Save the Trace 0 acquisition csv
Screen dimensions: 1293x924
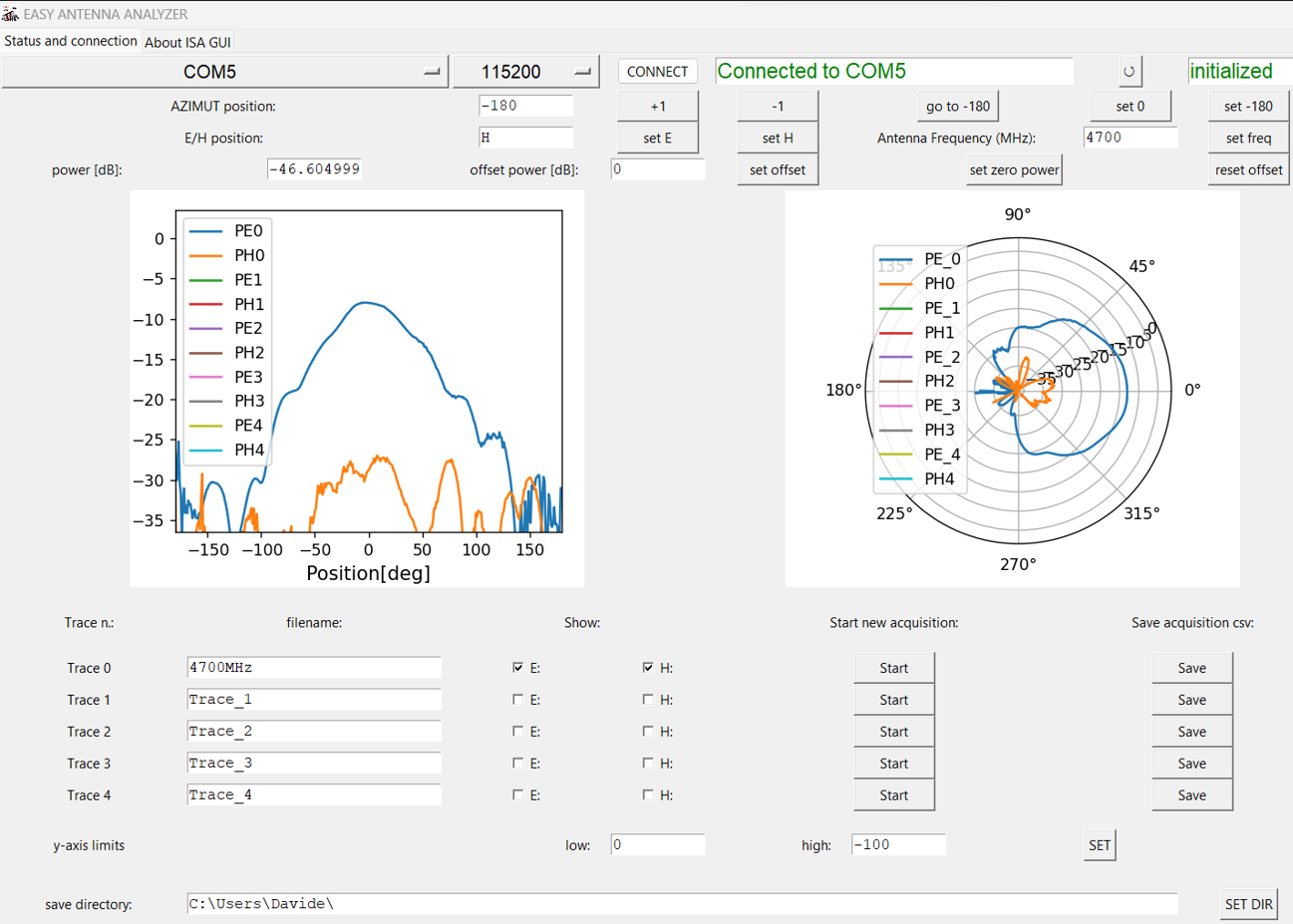[1192, 668]
